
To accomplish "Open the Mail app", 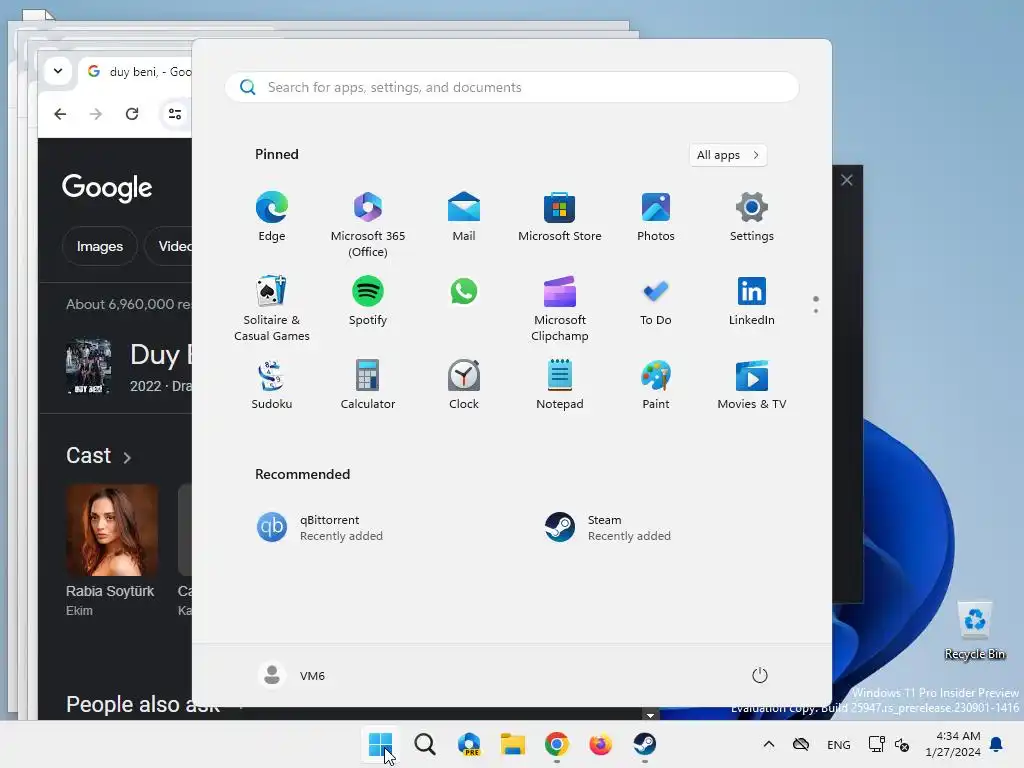I will [464, 217].
